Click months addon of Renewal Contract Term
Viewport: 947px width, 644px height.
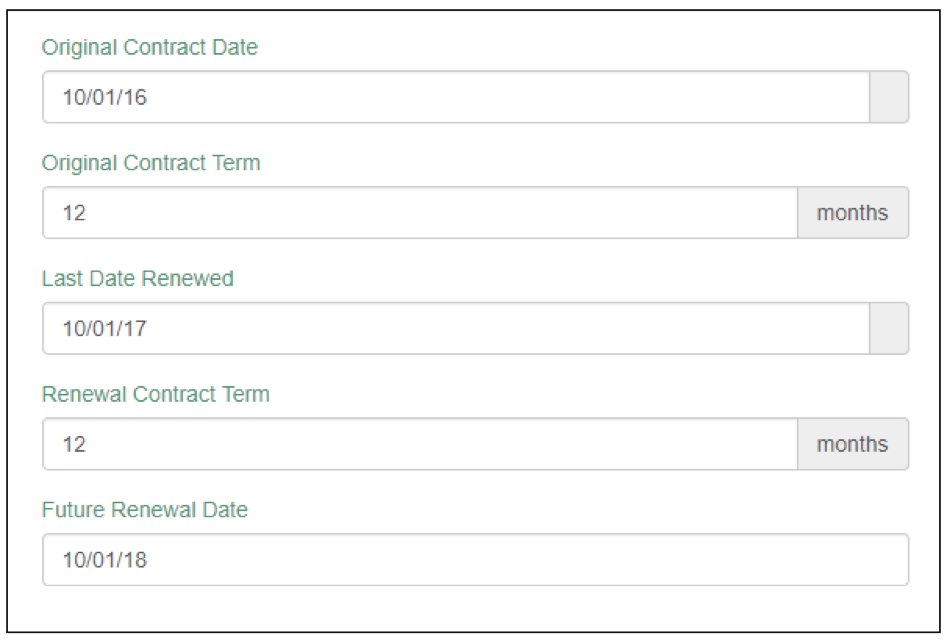click(x=852, y=444)
